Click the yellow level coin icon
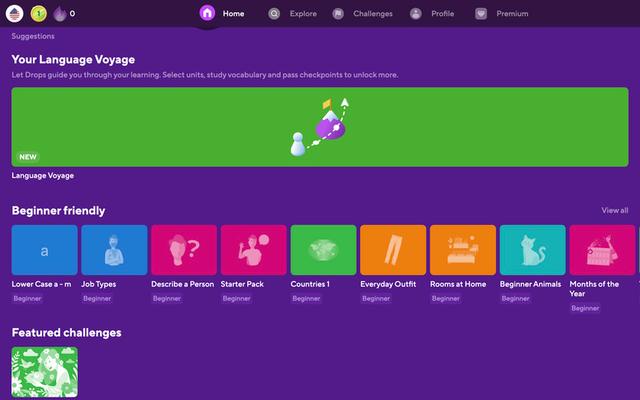The height and width of the screenshot is (400, 640). coord(39,13)
